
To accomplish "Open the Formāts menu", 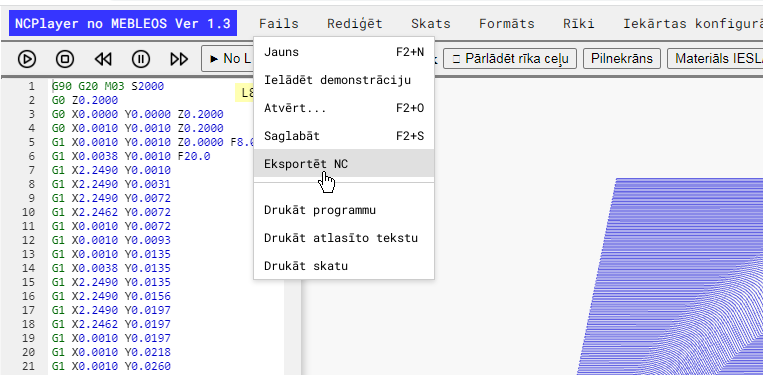I will click(507, 23).
